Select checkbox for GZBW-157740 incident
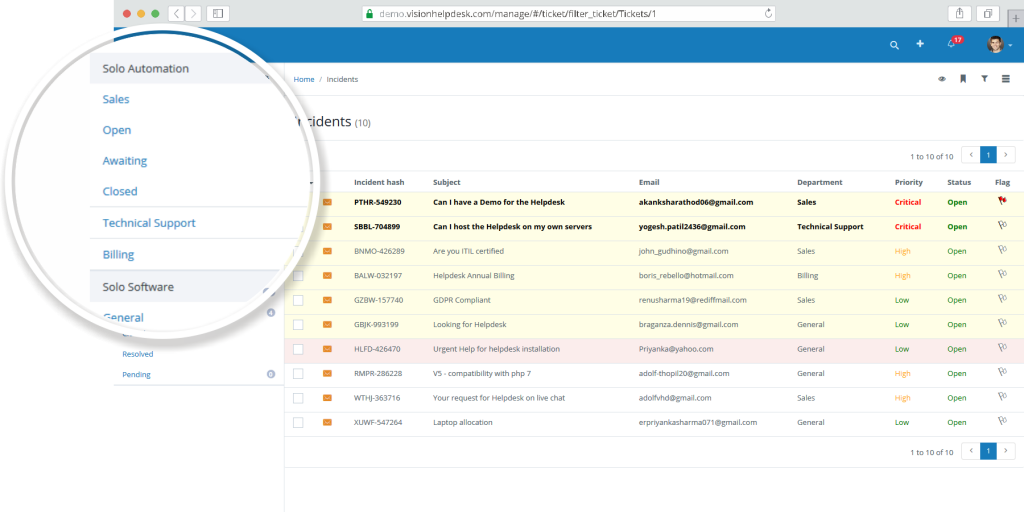The height and width of the screenshot is (512, 1024). tap(298, 300)
